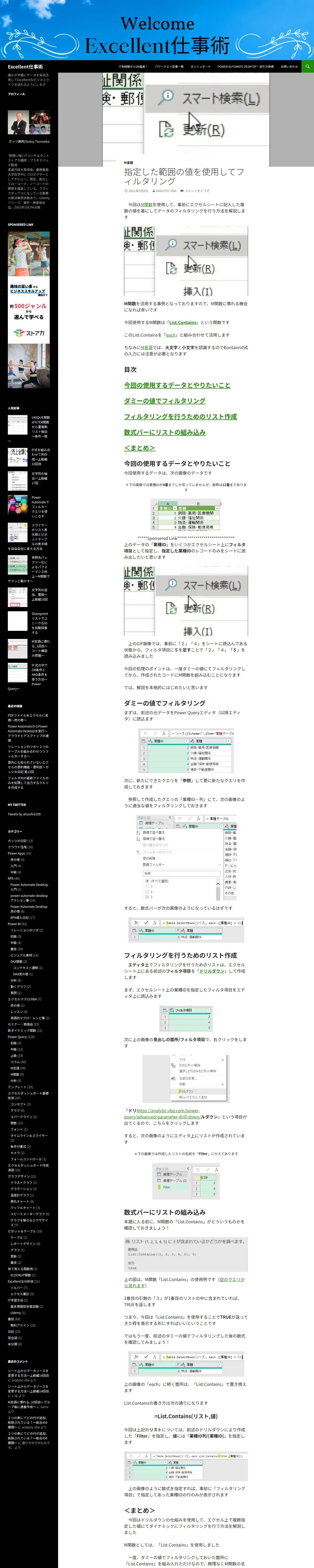Viewport: 314px width, 1568px height.
Task: Jump to ダミーの値でフィルタリング section
Action: point(165,401)
